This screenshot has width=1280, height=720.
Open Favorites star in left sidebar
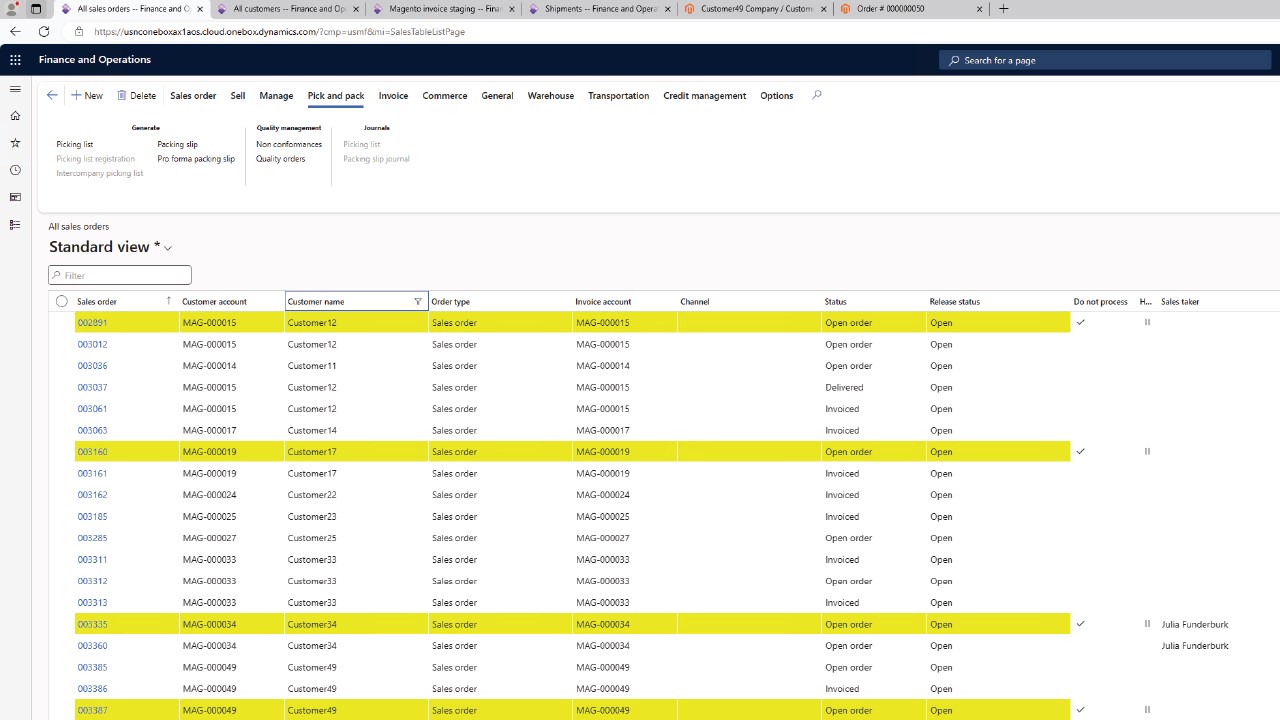coord(15,143)
